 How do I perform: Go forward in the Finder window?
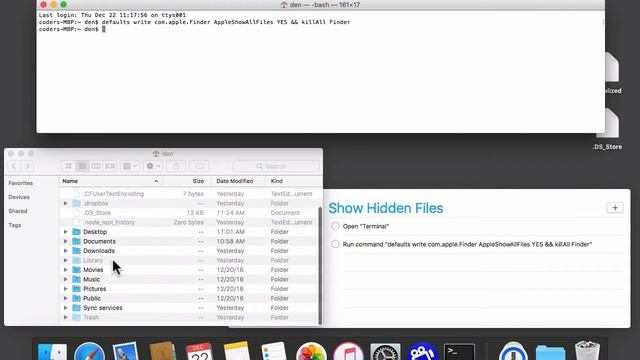[x=27, y=166]
